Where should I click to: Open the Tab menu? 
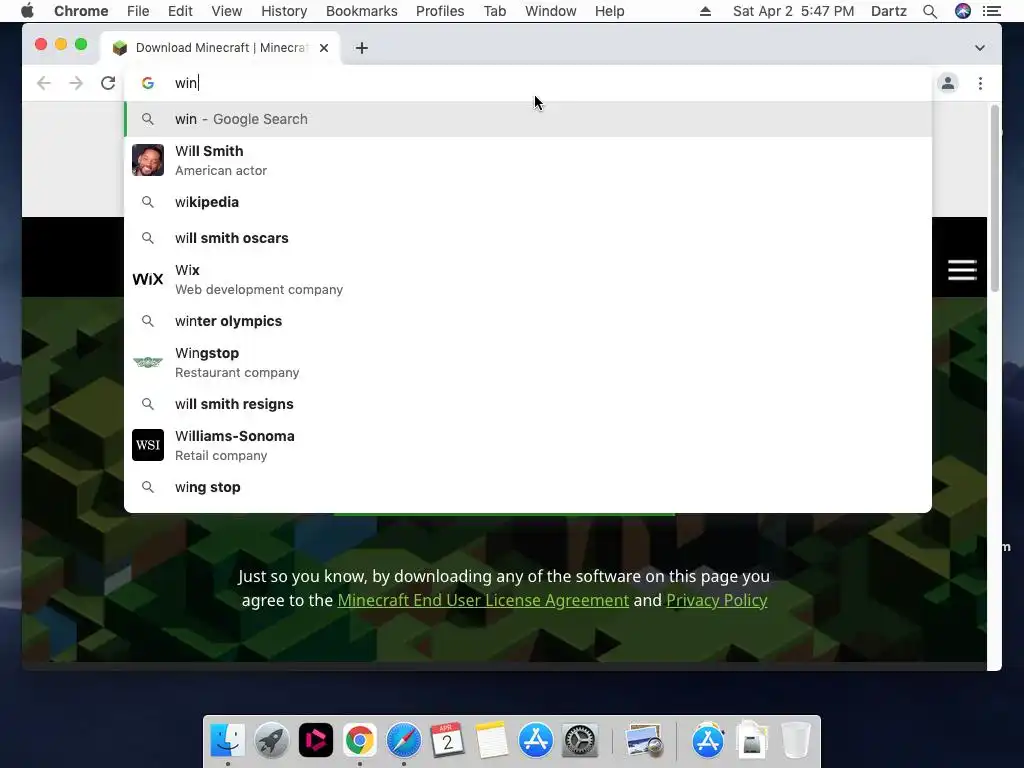(494, 11)
